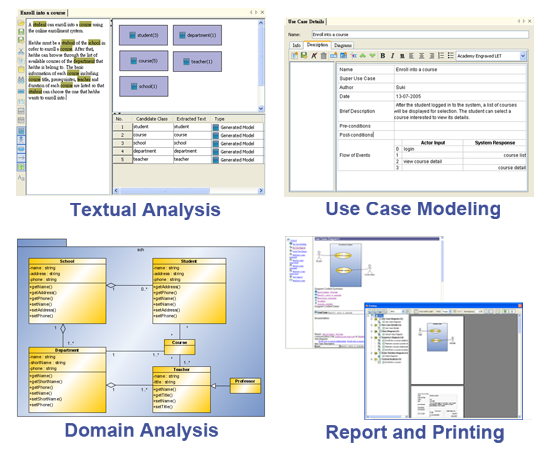Screen dimensions: 550x451
Task: Switch to the Diagrams tab
Action: point(342,45)
